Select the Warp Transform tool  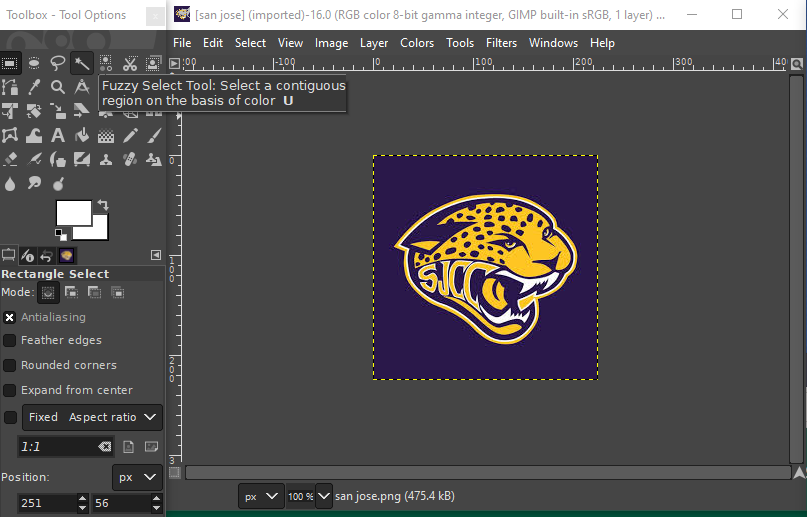(x=34, y=135)
